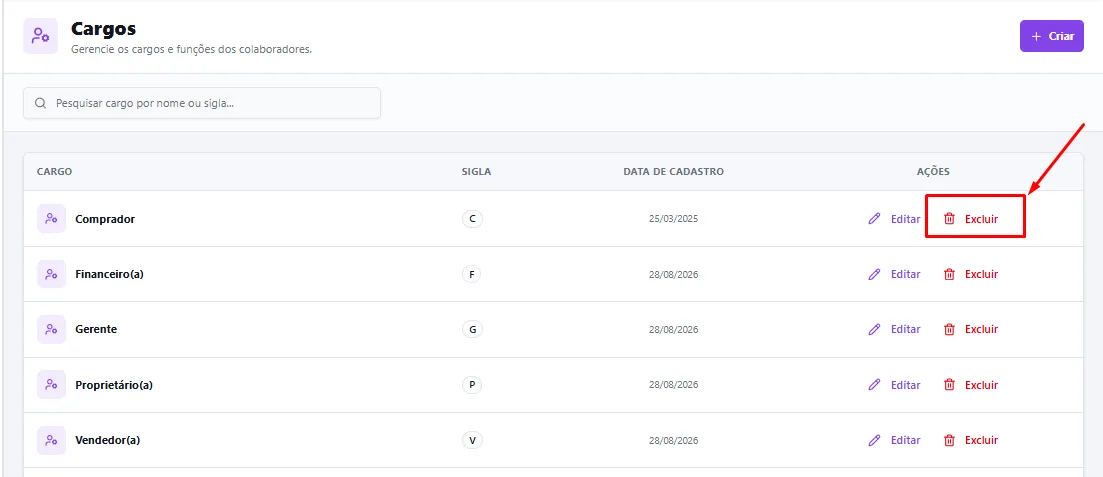This screenshot has height=477, width=1103.
Task: Click the Cargos page title
Action: pyautogui.click(x=103, y=29)
